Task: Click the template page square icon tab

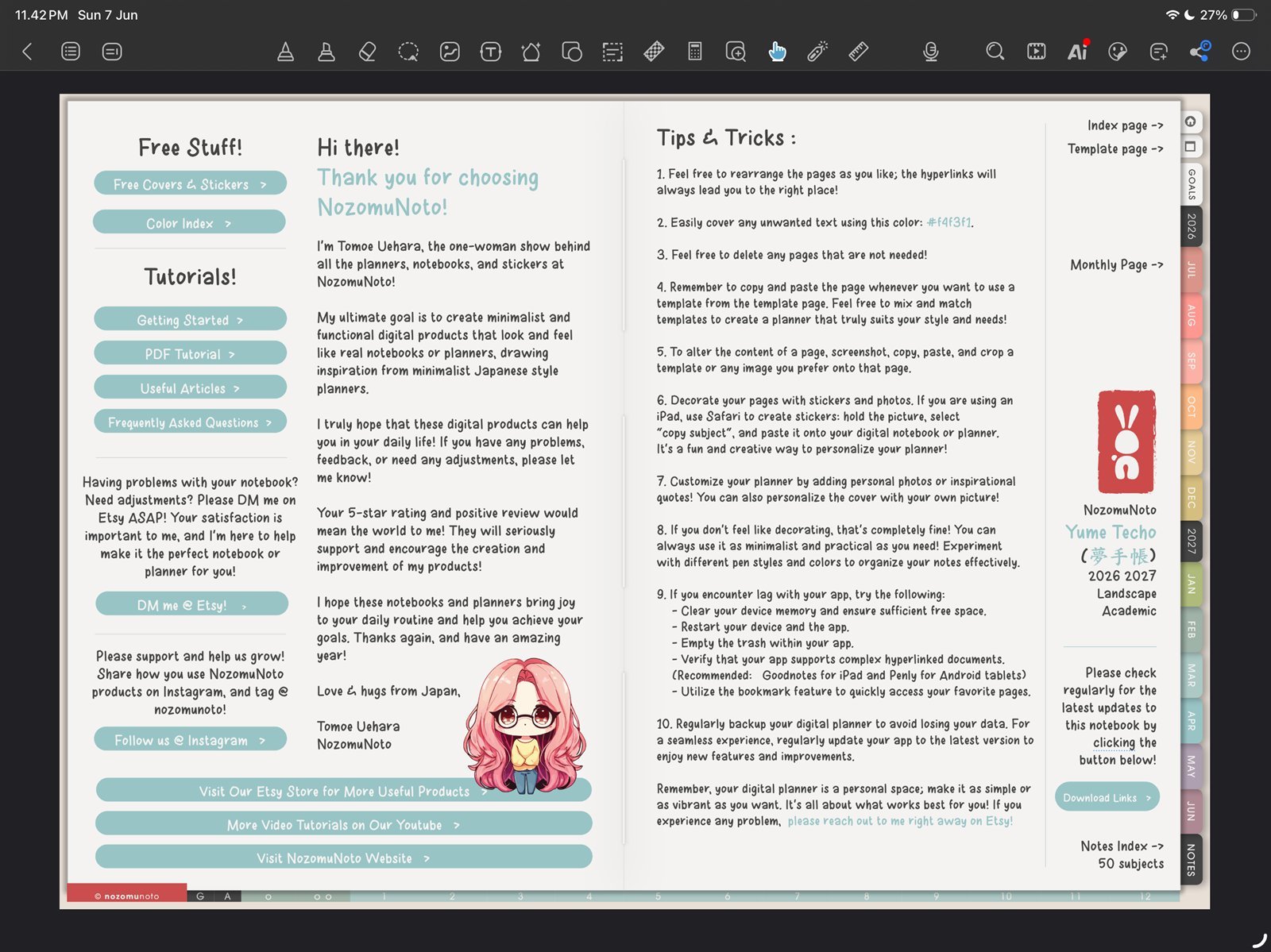Action: [x=1191, y=147]
